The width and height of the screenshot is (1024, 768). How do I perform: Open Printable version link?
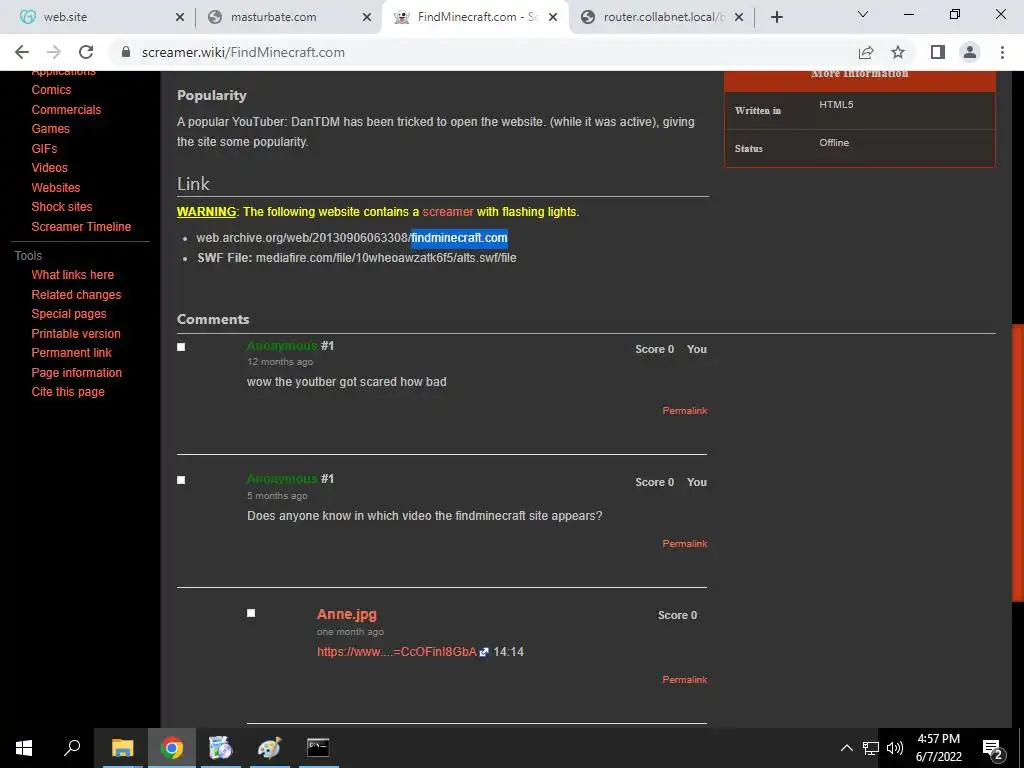click(x=76, y=333)
